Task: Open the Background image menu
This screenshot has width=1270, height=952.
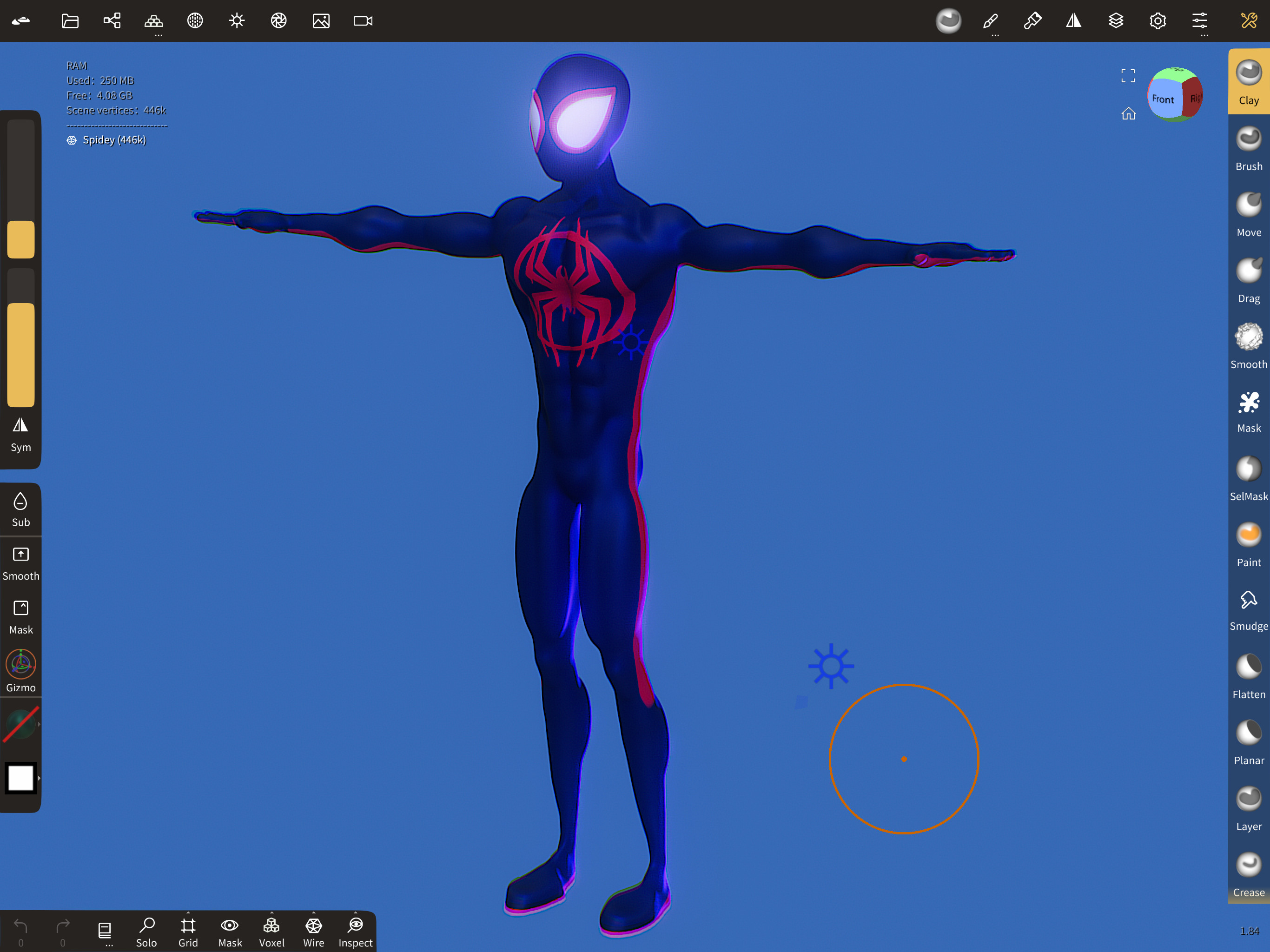Action: click(321, 21)
